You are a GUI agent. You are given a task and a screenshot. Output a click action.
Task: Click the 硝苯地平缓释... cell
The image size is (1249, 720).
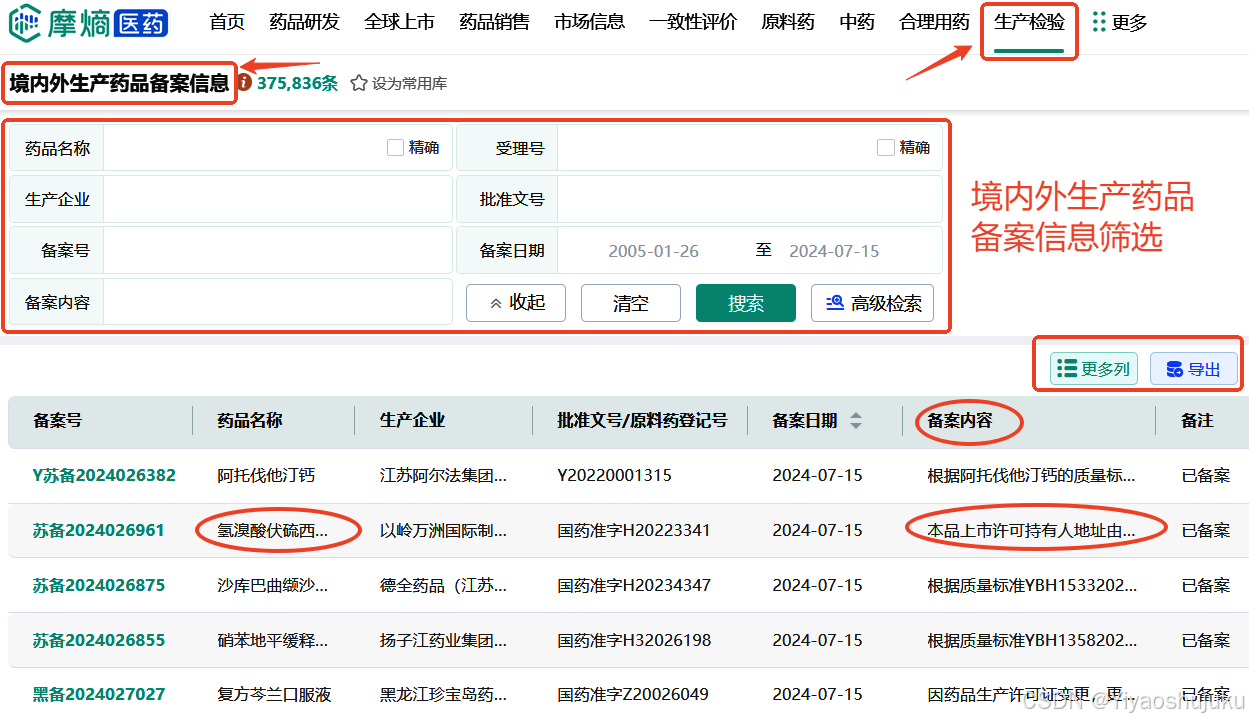[x=272, y=640]
